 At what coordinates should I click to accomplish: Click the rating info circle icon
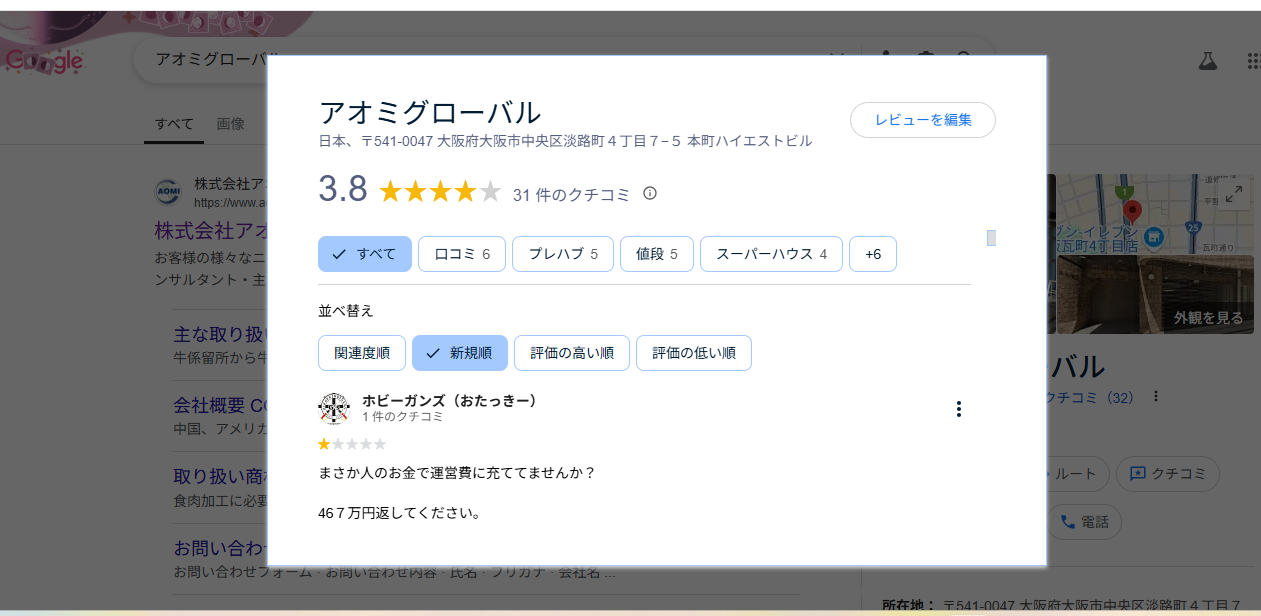[650, 193]
